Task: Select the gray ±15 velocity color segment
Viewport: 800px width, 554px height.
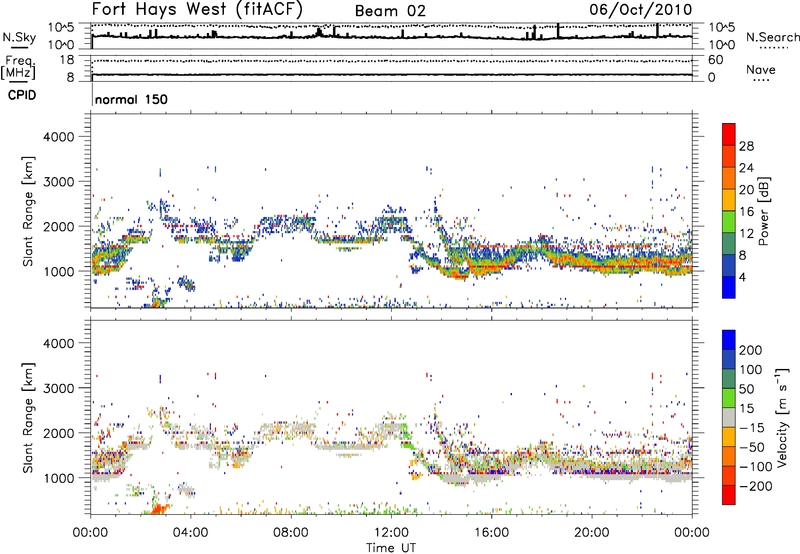Action: [729, 417]
